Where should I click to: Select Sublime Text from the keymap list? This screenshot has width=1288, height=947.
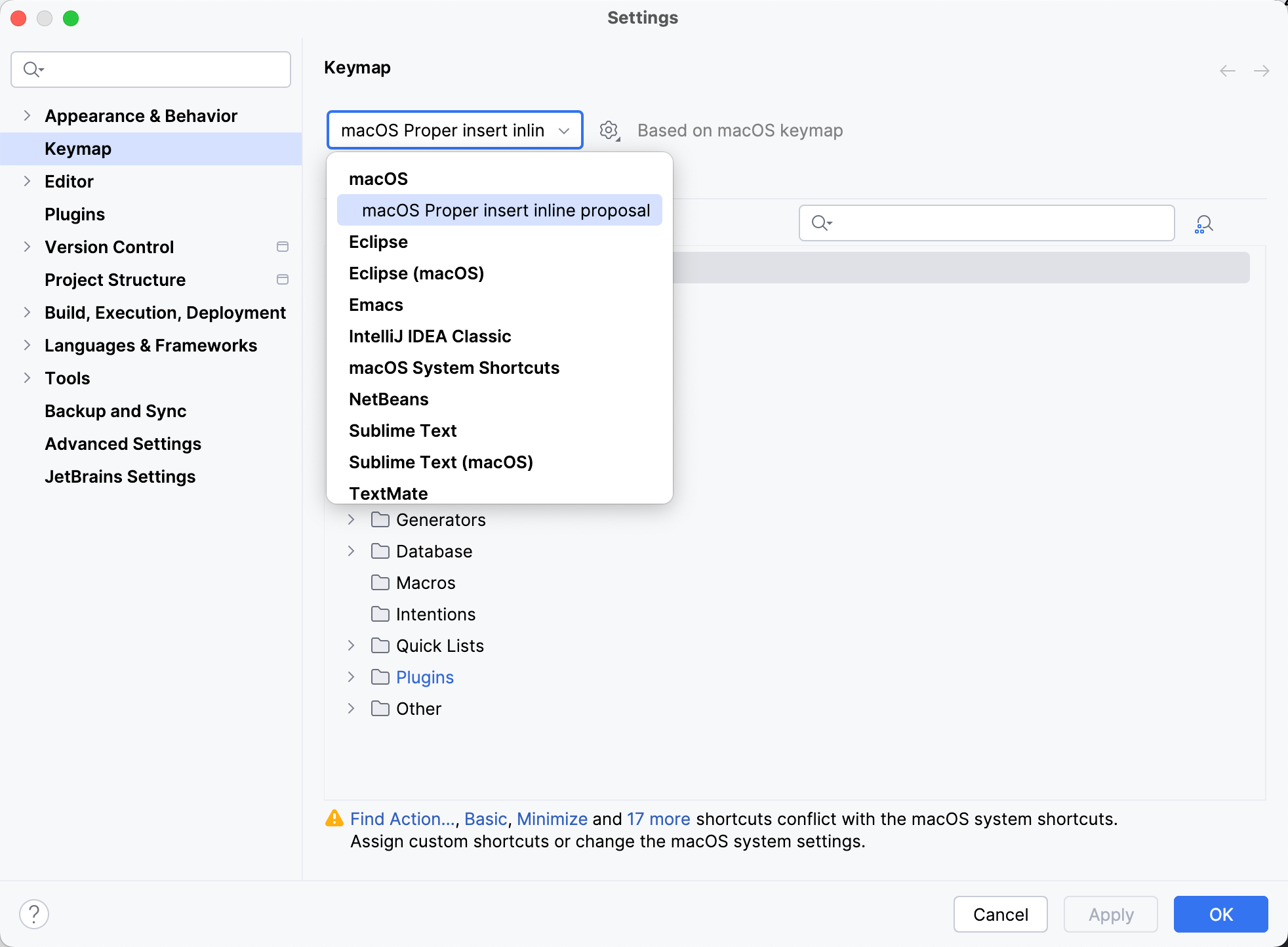[x=402, y=430]
